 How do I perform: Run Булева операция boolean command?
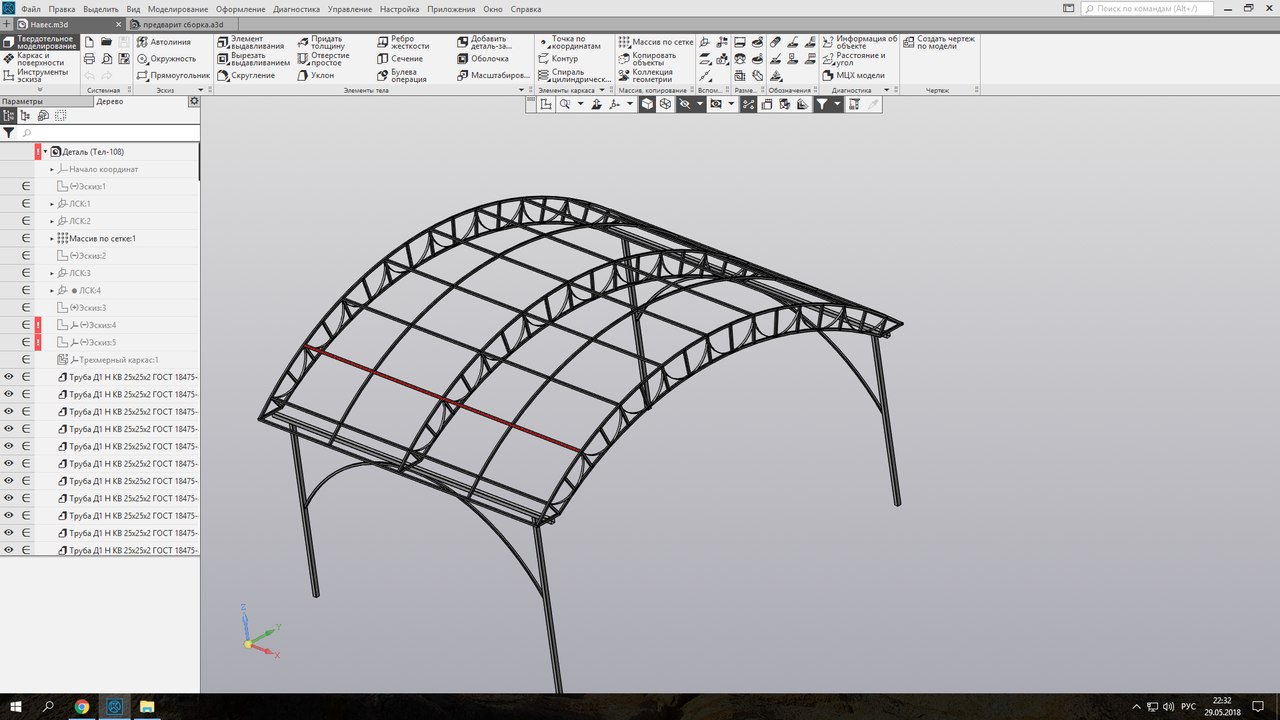pyautogui.click(x=402, y=75)
